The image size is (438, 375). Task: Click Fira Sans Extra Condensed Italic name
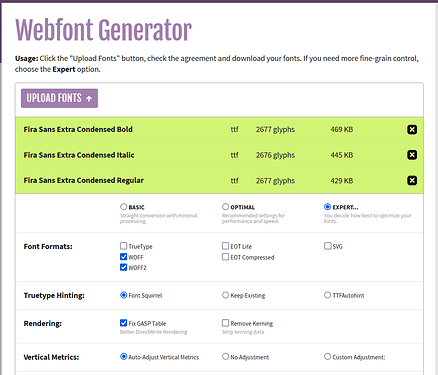79,155
